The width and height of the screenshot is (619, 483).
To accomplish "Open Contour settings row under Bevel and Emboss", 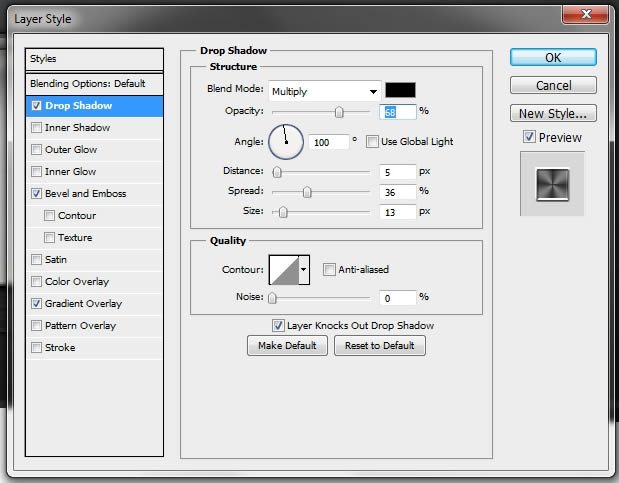I will coord(94,216).
